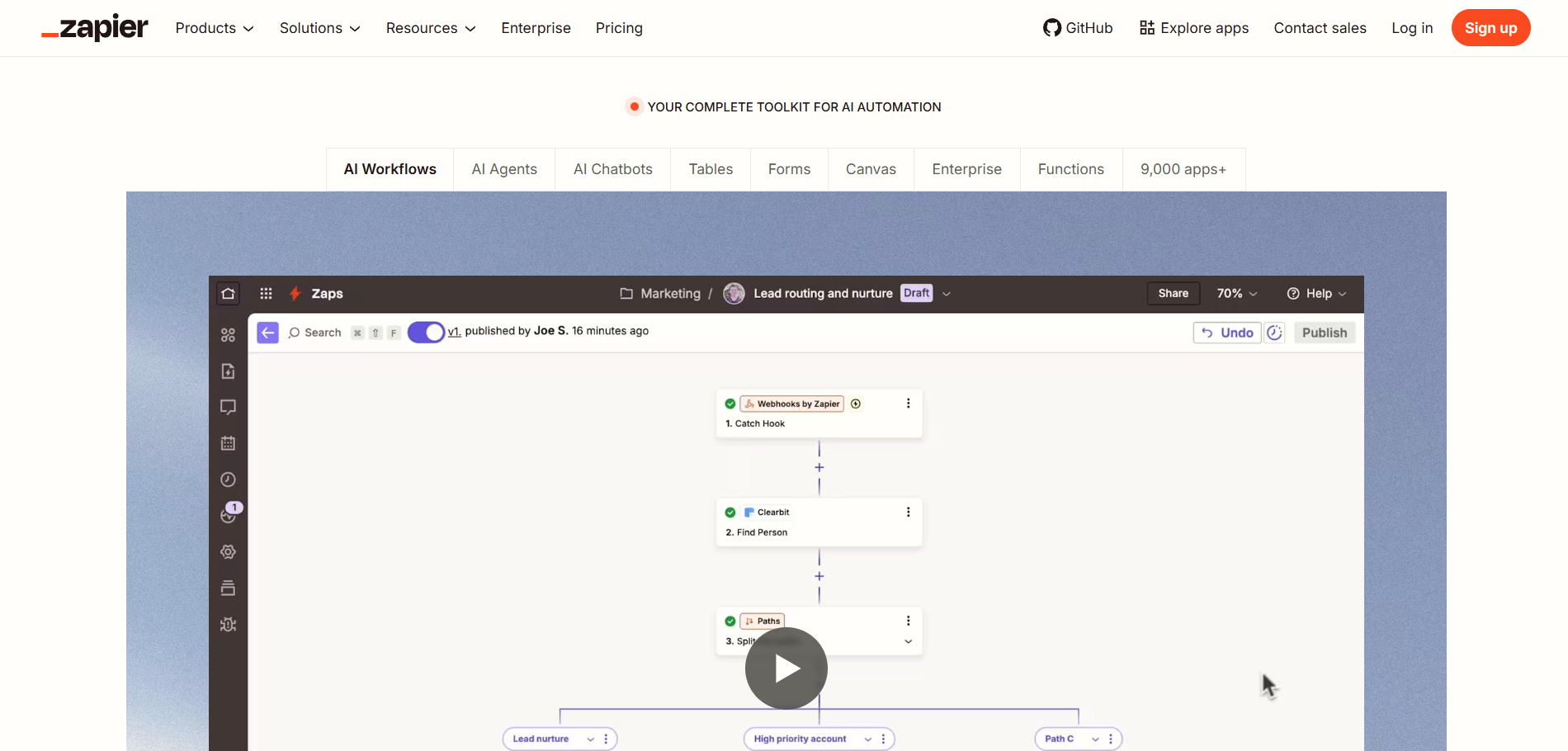Image resolution: width=1568 pixels, height=751 pixels.
Task: Expand the Path C chevron
Action: click(1095, 739)
